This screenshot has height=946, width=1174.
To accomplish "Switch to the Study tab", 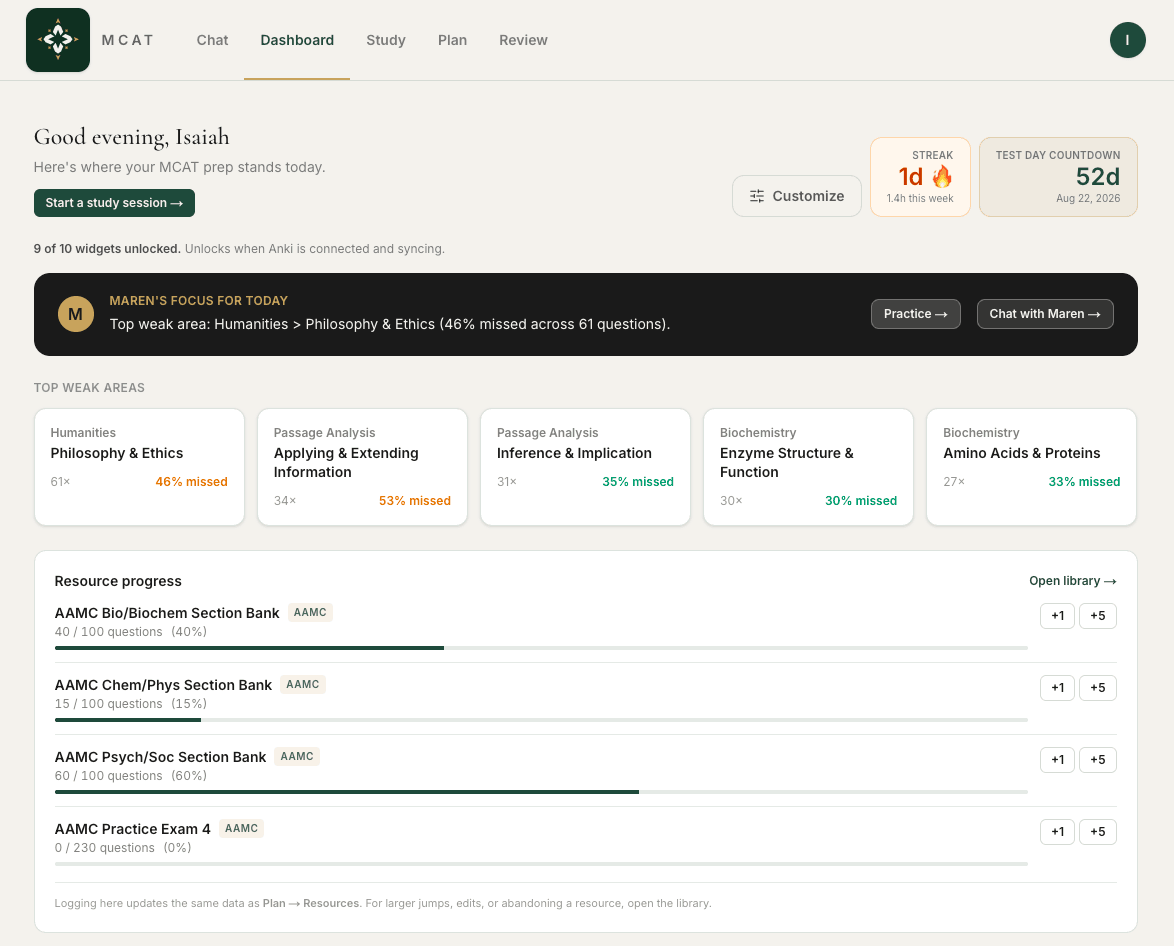I will pyautogui.click(x=386, y=40).
